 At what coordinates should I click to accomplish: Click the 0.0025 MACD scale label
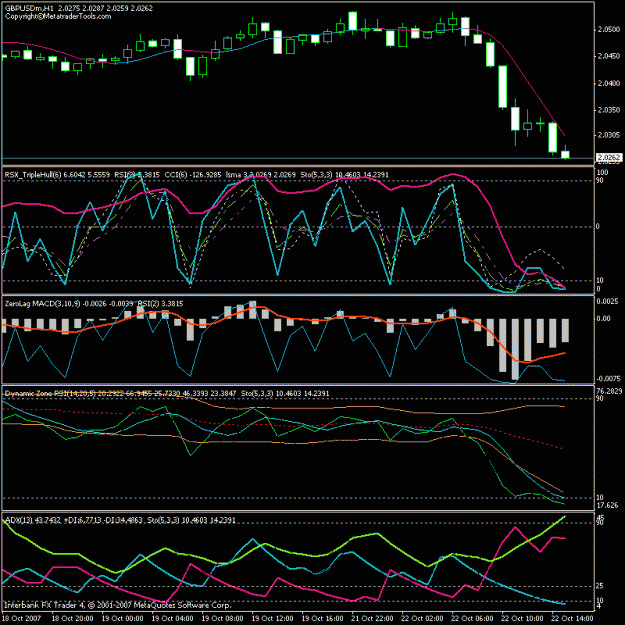click(x=607, y=301)
